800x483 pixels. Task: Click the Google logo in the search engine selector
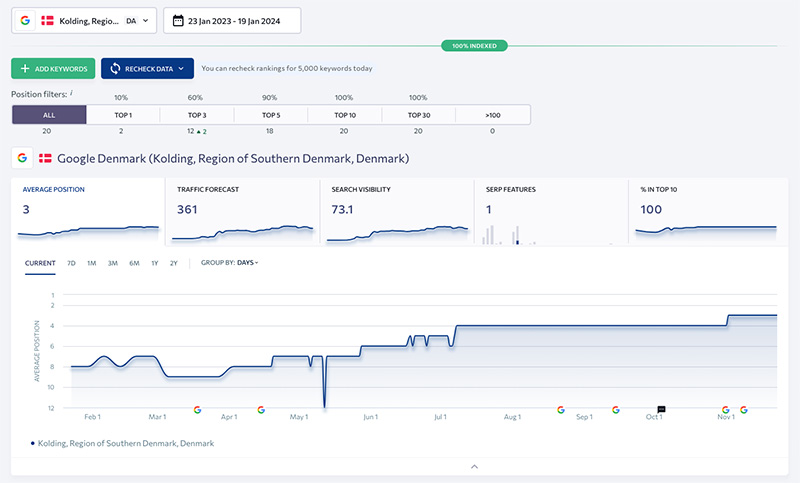tap(25, 20)
